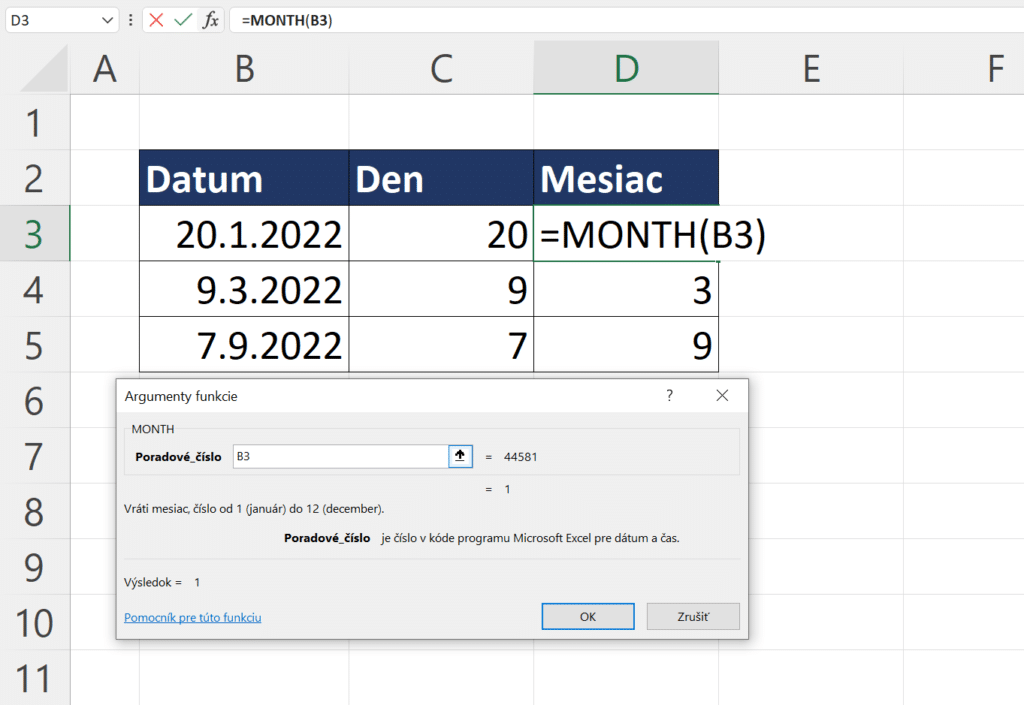
Task: Select the Mesiac cell showing 3
Action: tap(626, 289)
